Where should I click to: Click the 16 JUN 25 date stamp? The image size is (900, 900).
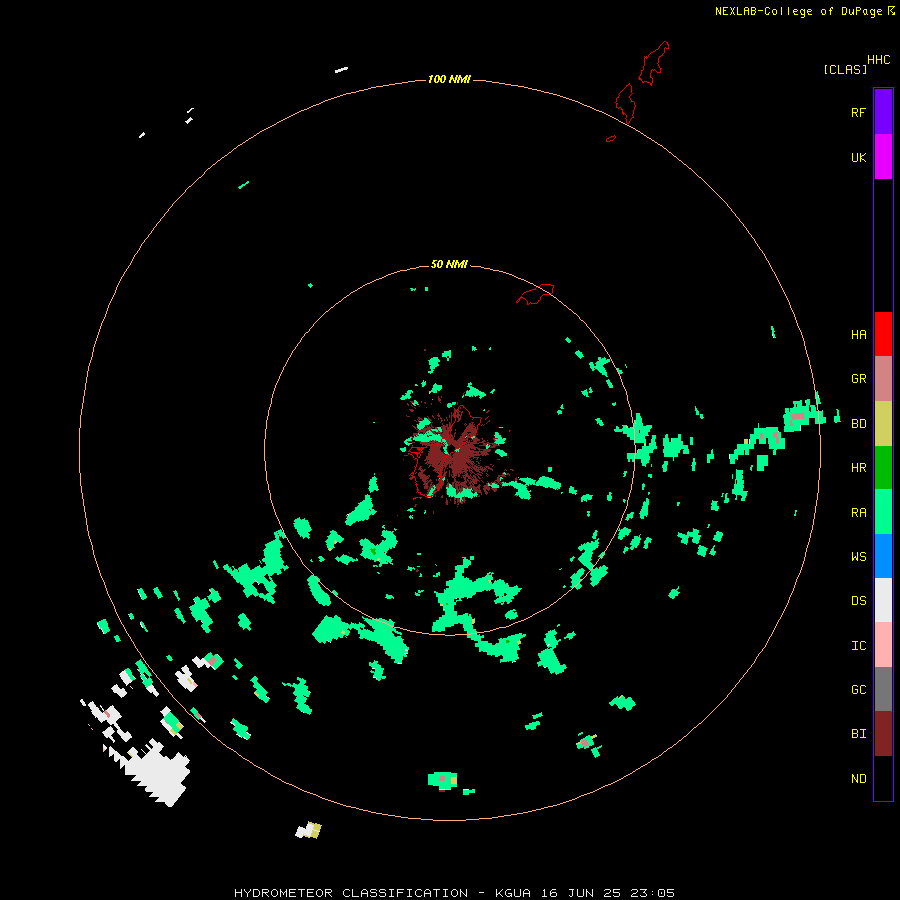[581, 893]
